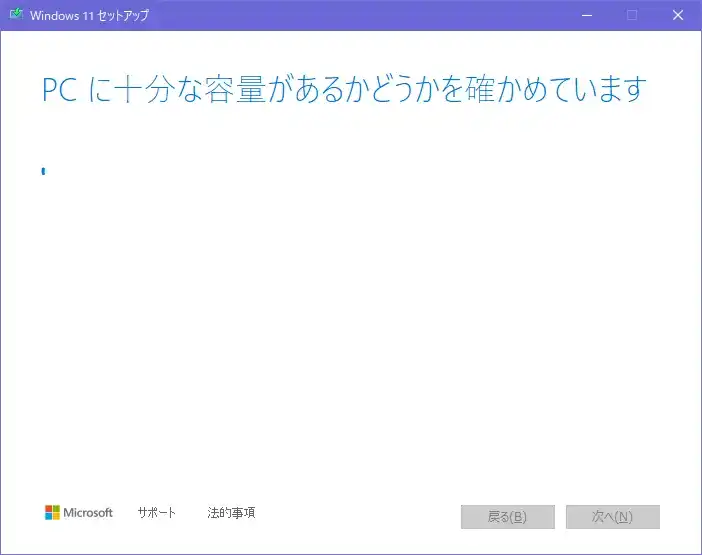Open the サポート link
This screenshot has width=702, height=555.
pyautogui.click(x=157, y=513)
